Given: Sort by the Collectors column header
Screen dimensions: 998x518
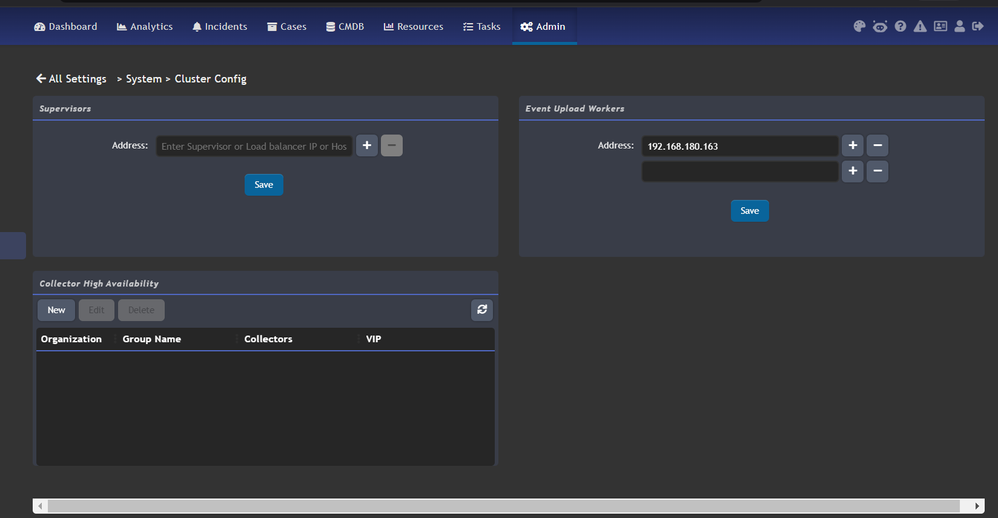Looking at the screenshot, I should click(268, 339).
